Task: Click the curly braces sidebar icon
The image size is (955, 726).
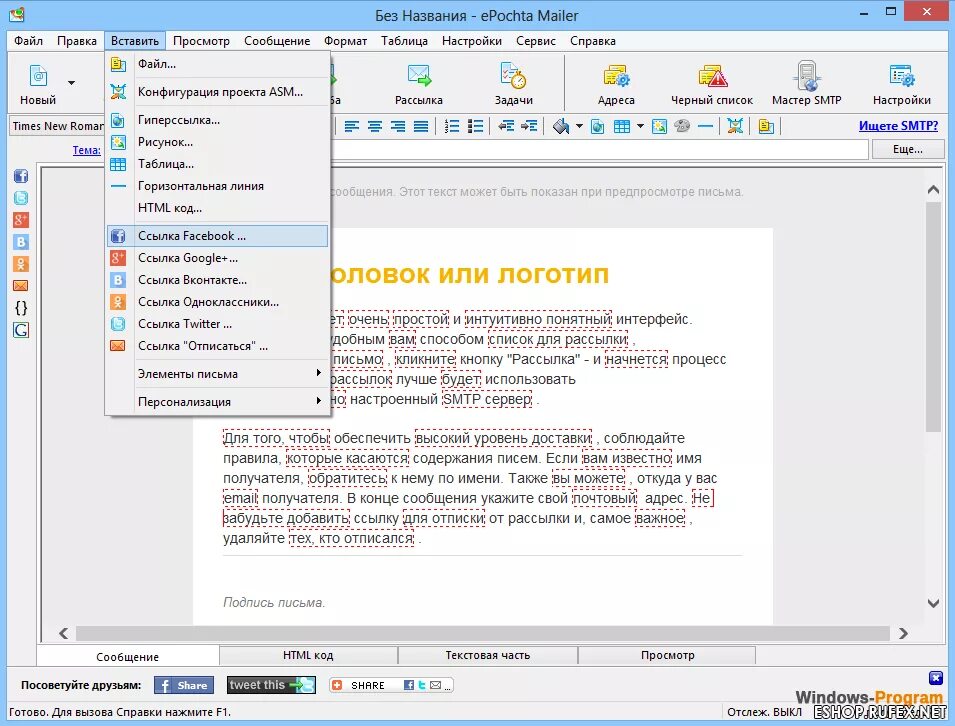Action: [21, 308]
